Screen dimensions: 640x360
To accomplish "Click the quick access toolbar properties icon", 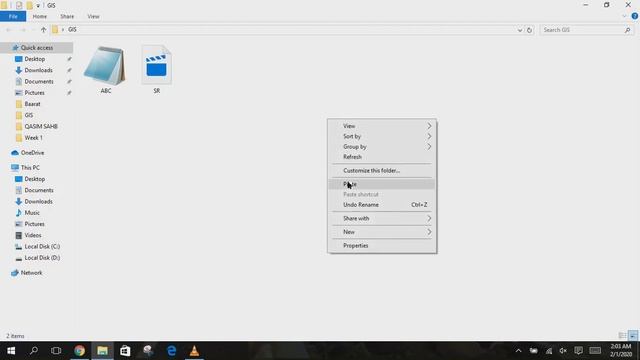I will (x=19, y=5).
